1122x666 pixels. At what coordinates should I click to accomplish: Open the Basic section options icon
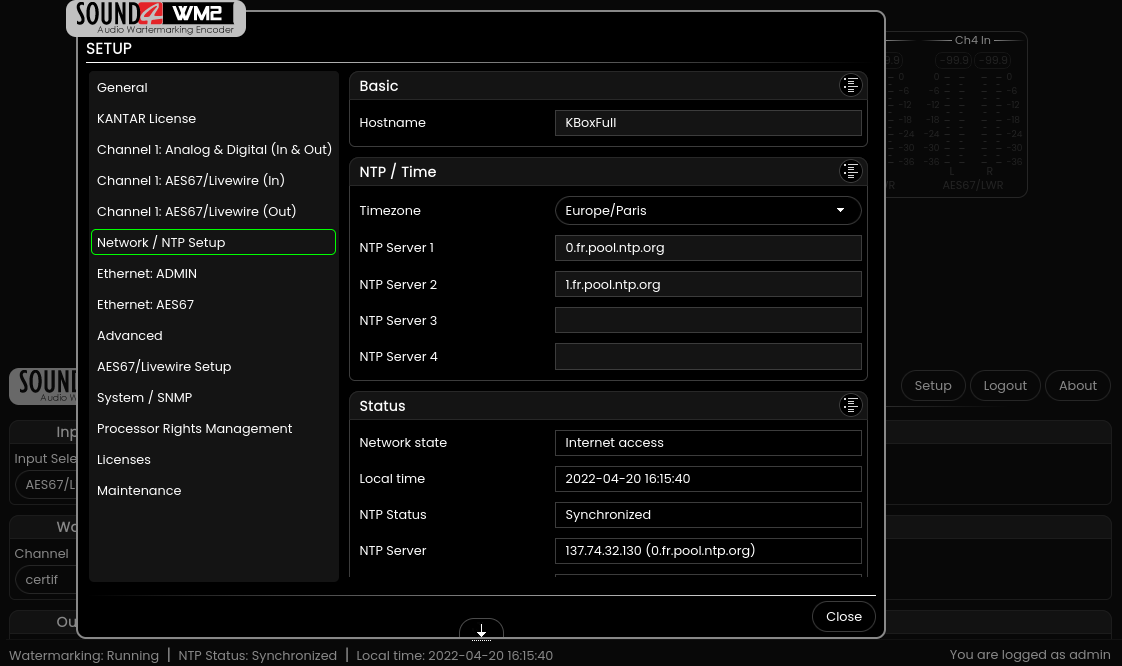pos(850,85)
